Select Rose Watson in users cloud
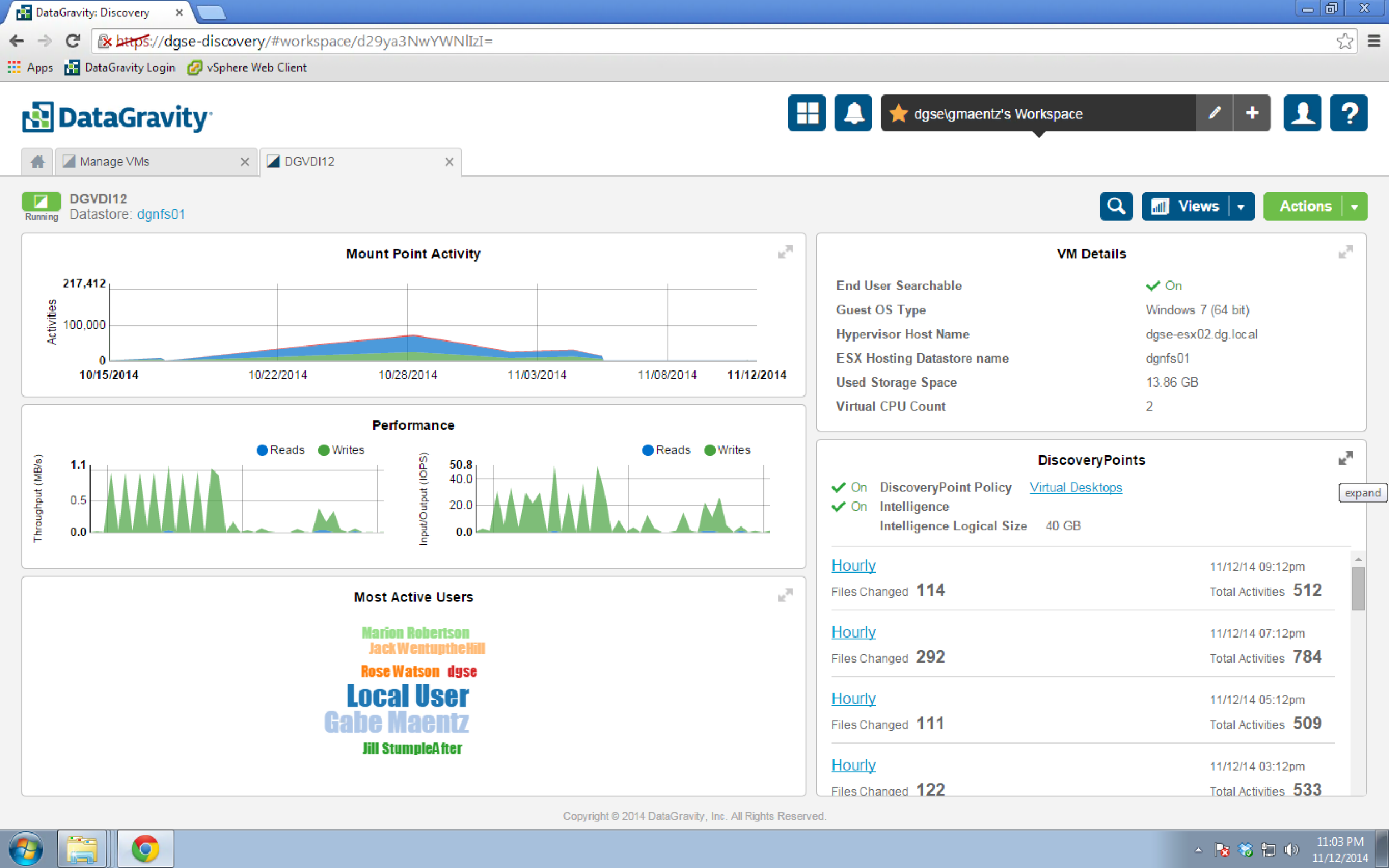This screenshot has height=868, width=1389. [x=399, y=671]
